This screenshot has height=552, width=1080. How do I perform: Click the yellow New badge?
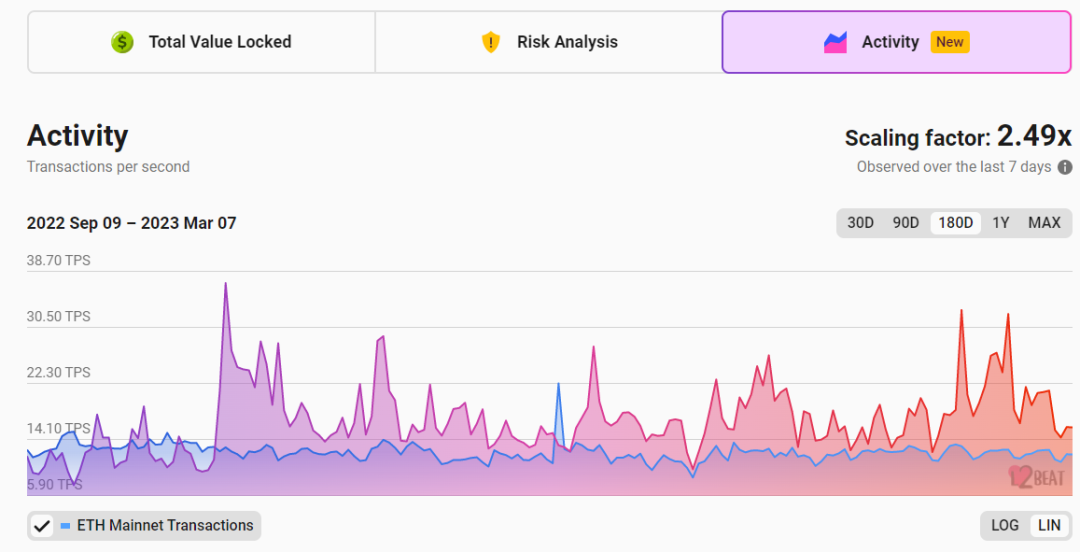[949, 42]
